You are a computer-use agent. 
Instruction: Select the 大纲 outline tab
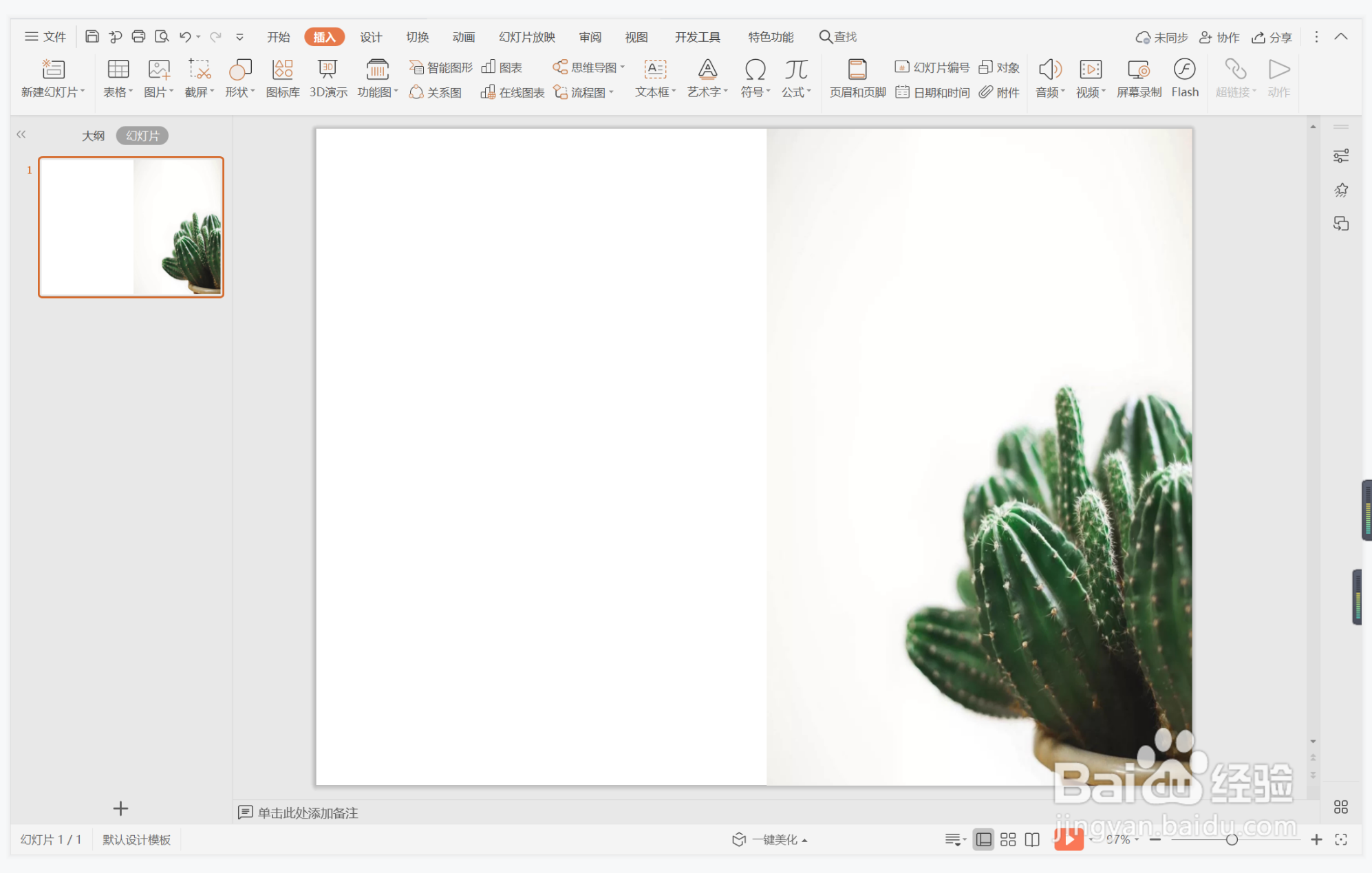(x=93, y=136)
